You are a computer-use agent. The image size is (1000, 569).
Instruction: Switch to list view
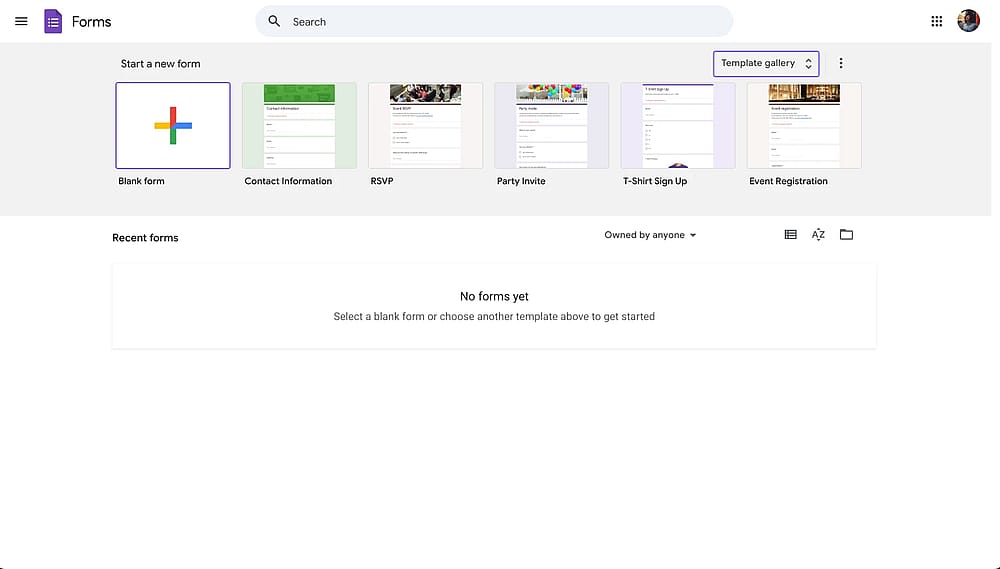tap(790, 235)
